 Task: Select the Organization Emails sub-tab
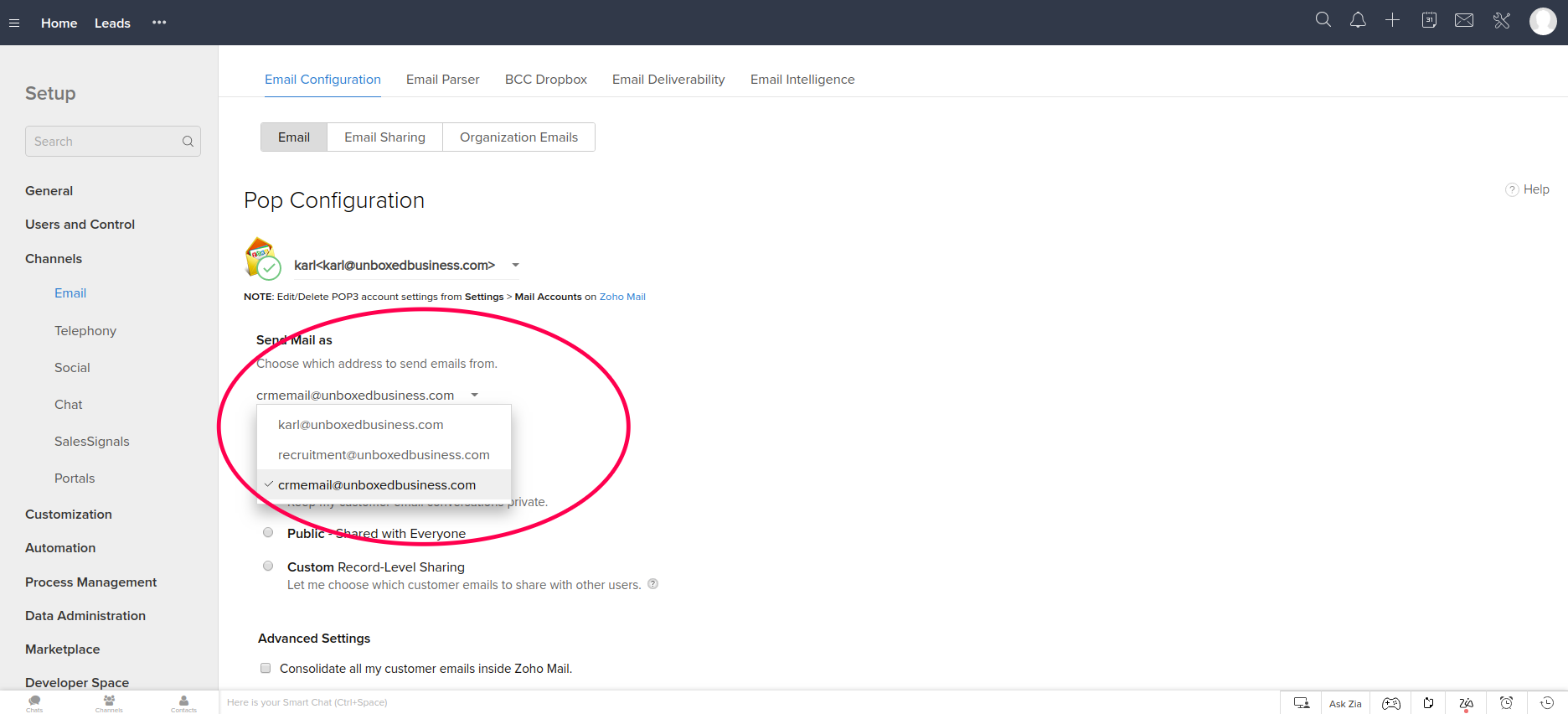click(x=518, y=137)
